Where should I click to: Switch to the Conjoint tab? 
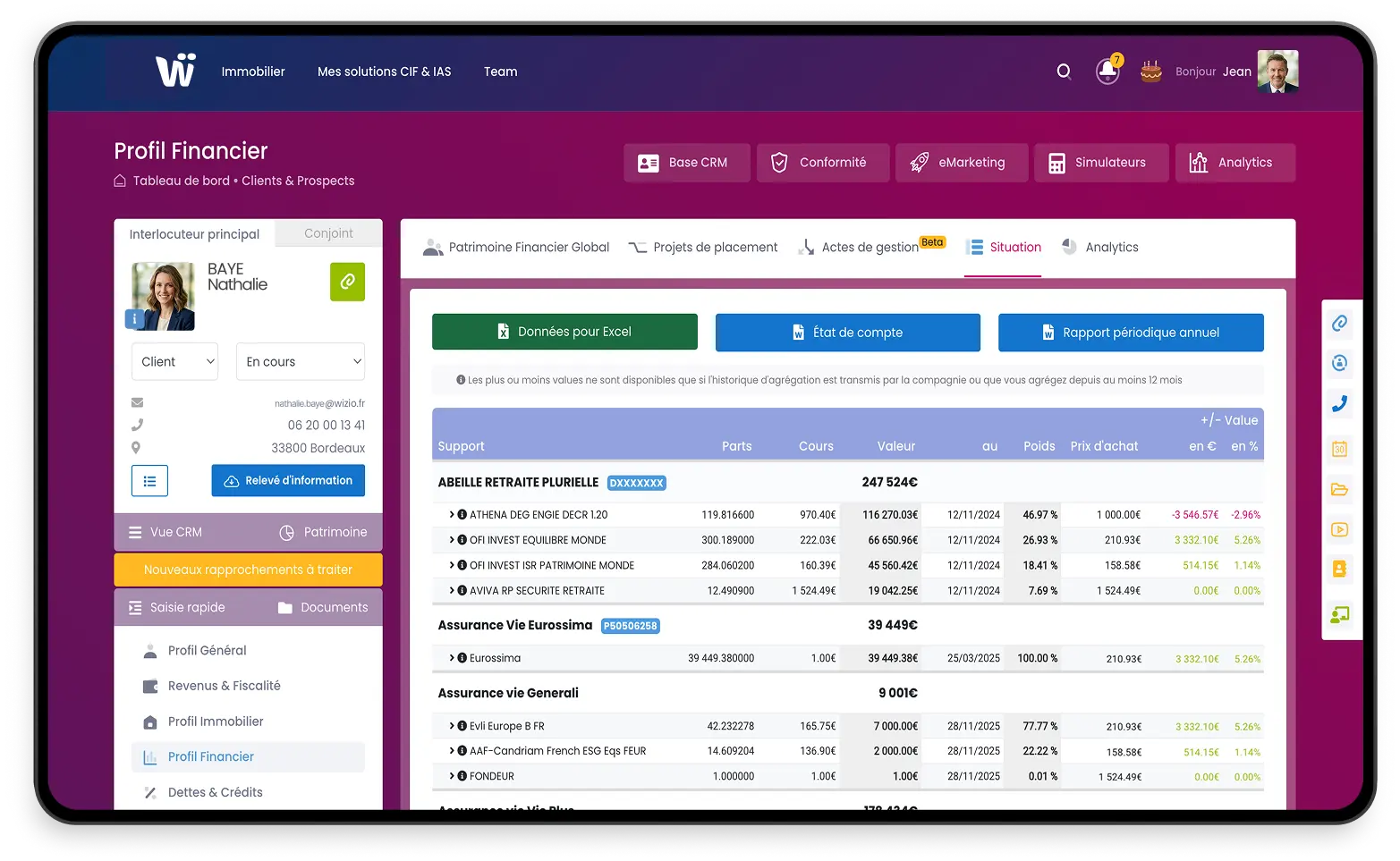point(328,233)
